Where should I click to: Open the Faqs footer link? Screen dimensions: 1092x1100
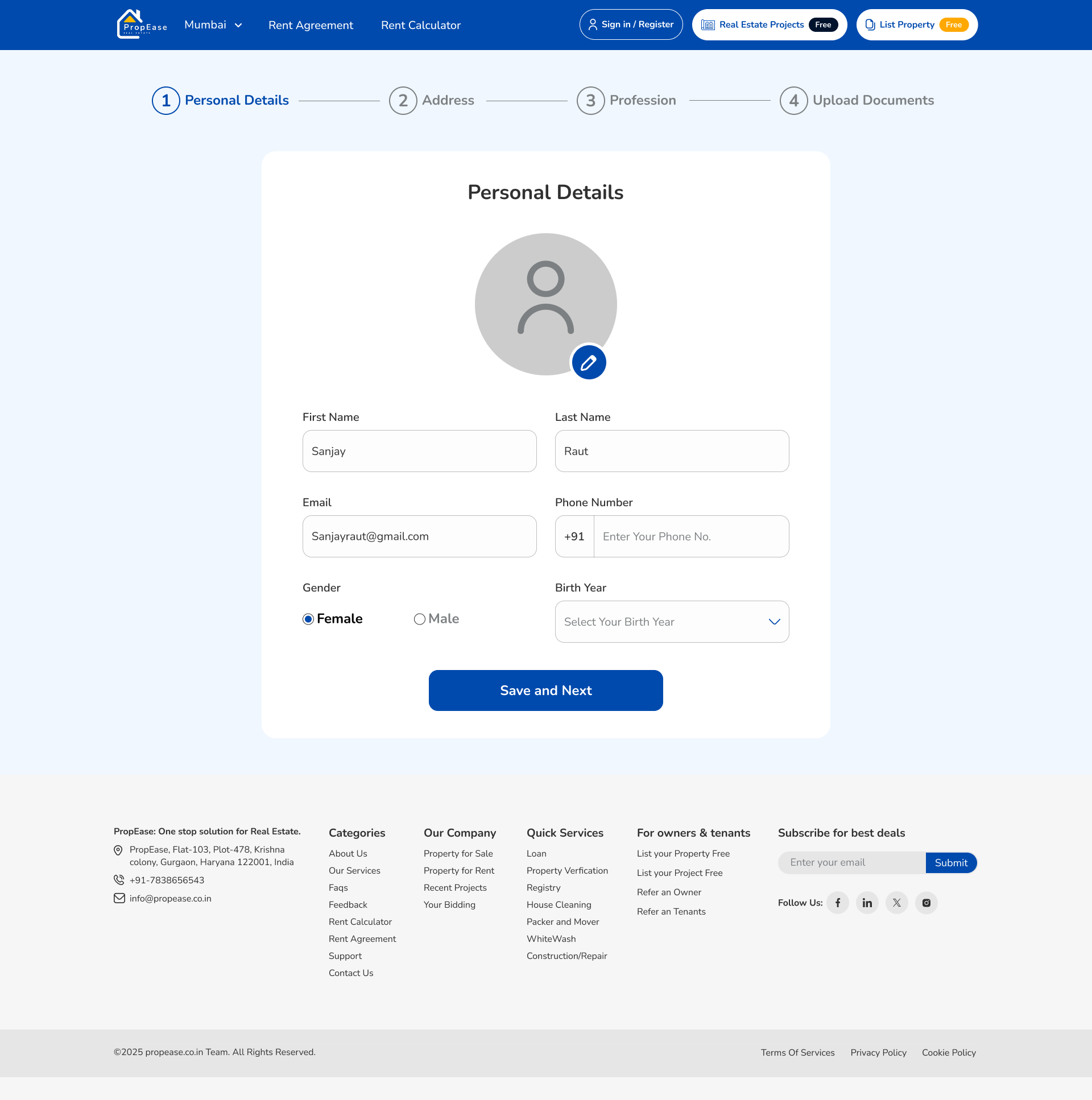click(x=338, y=888)
